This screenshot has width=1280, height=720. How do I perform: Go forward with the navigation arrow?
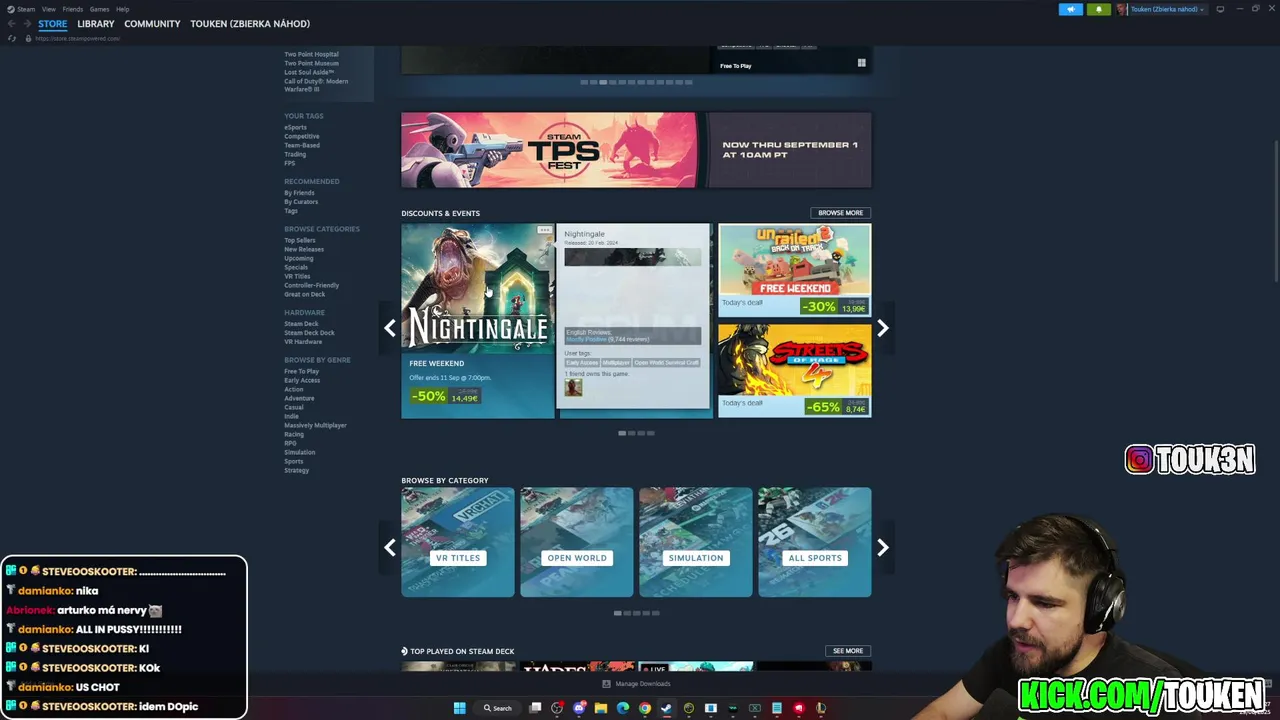pyautogui.click(x=27, y=24)
